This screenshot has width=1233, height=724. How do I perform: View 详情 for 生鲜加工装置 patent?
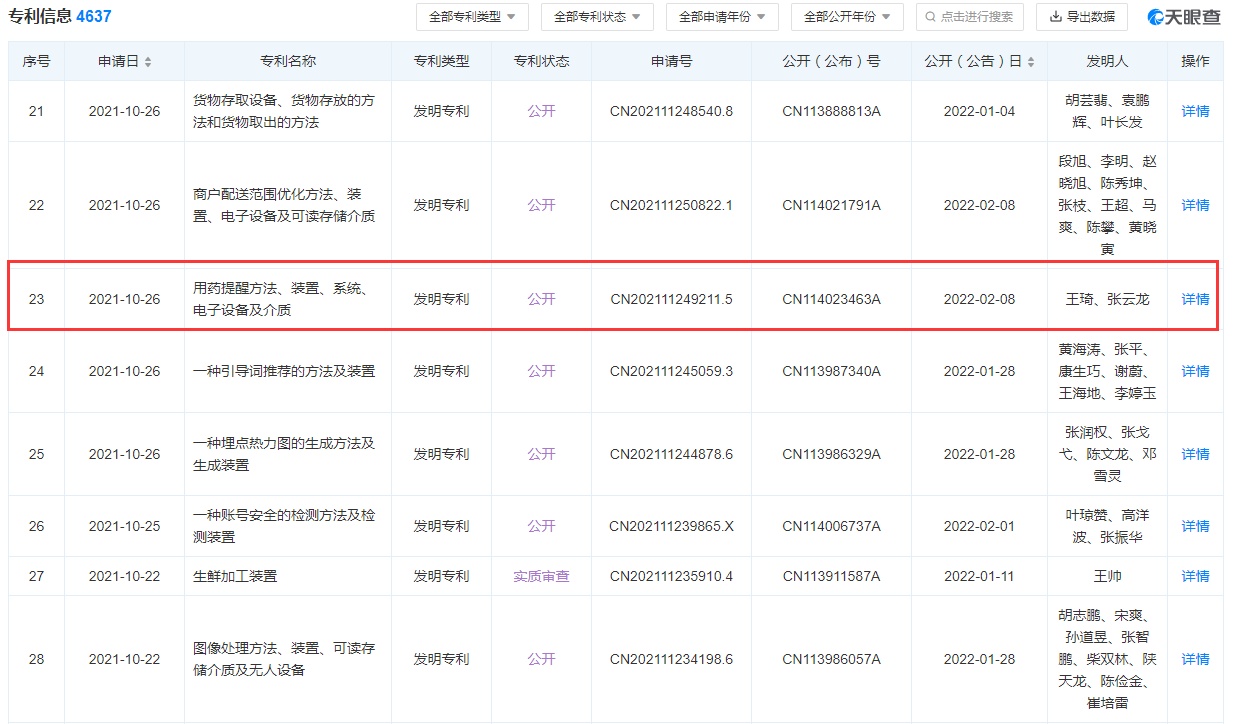(1195, 576)
